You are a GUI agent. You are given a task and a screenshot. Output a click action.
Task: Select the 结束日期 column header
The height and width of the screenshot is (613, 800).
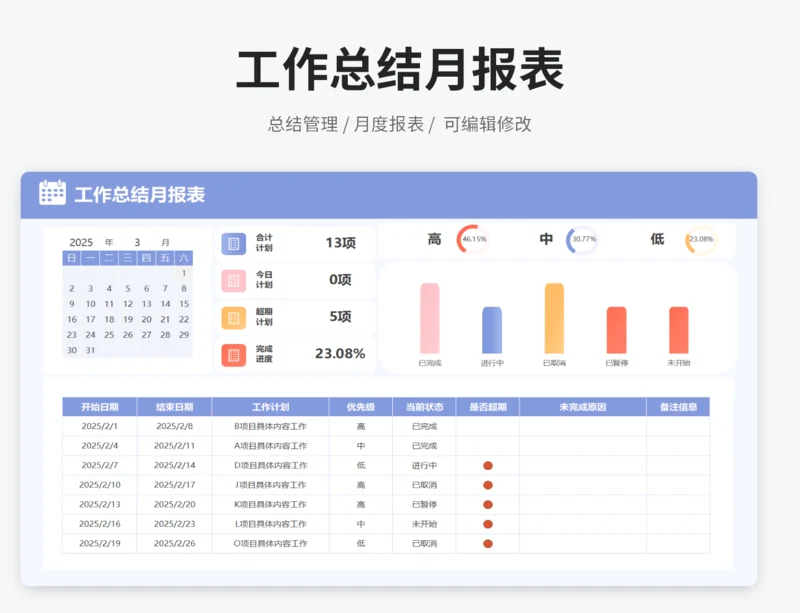[x=174, y=407]
